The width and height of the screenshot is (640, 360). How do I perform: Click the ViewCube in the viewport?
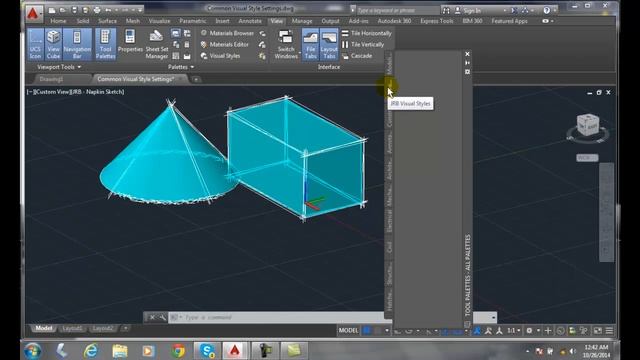tap(588, 125)
